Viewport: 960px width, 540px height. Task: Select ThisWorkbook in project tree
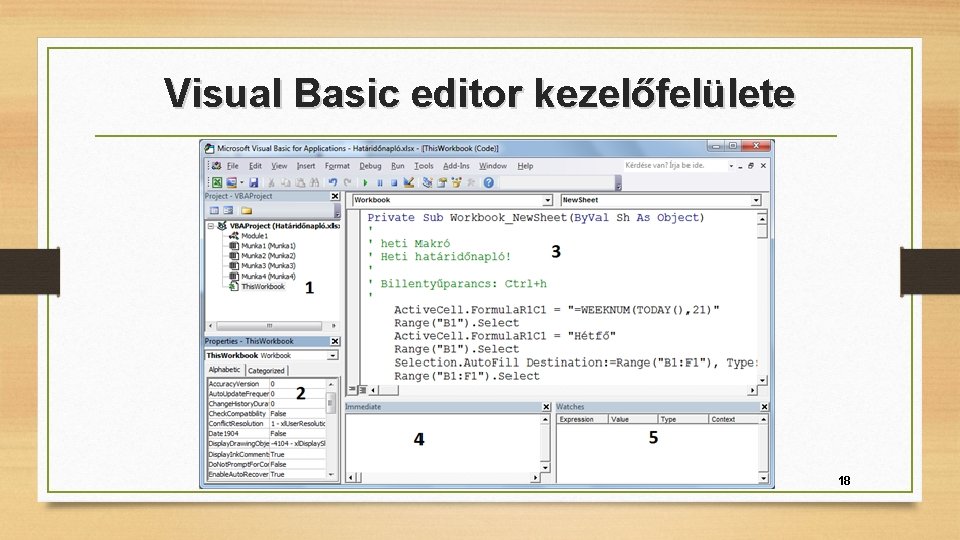point(263,287)
